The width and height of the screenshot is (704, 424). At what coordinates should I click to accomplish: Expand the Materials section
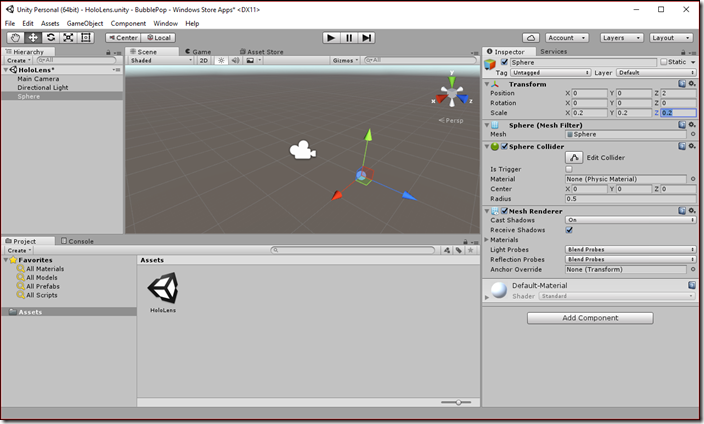(x=486, y=240)
